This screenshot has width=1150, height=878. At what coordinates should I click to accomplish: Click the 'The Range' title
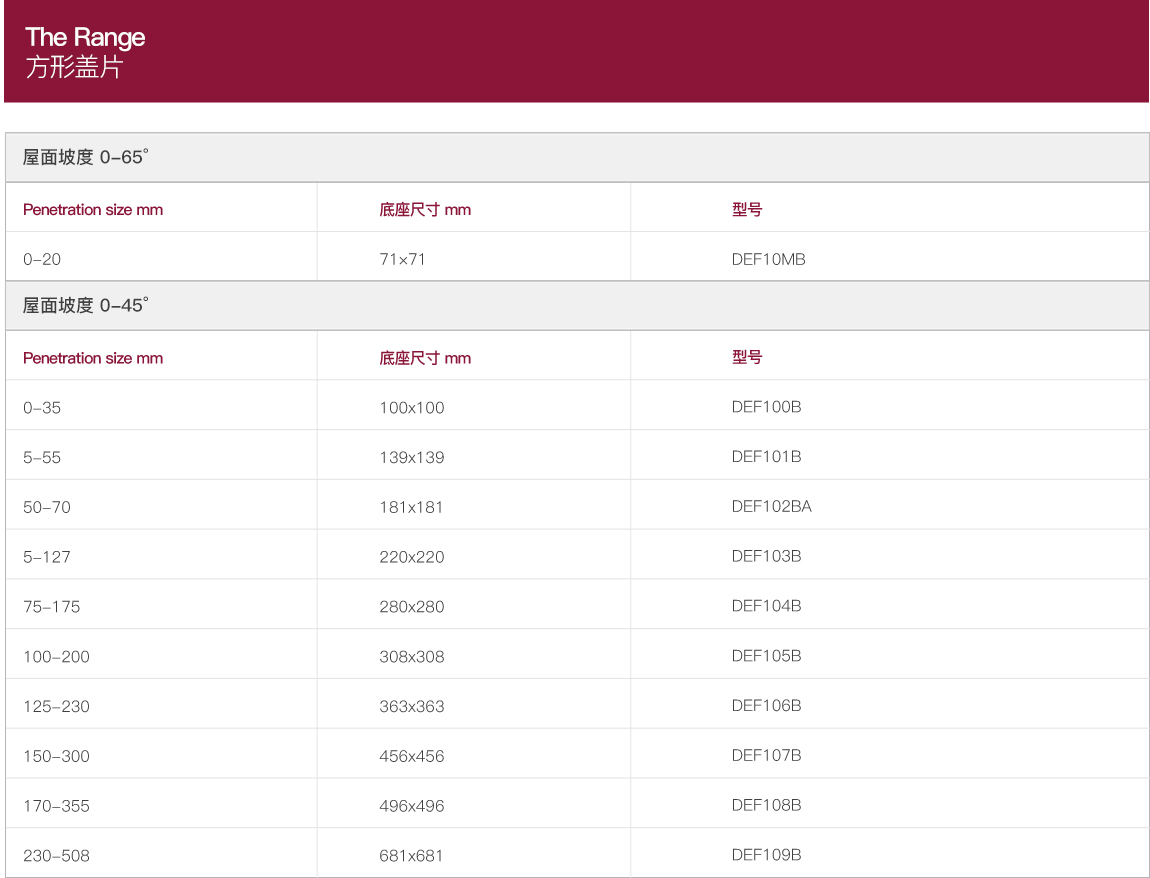click(85, 37)
